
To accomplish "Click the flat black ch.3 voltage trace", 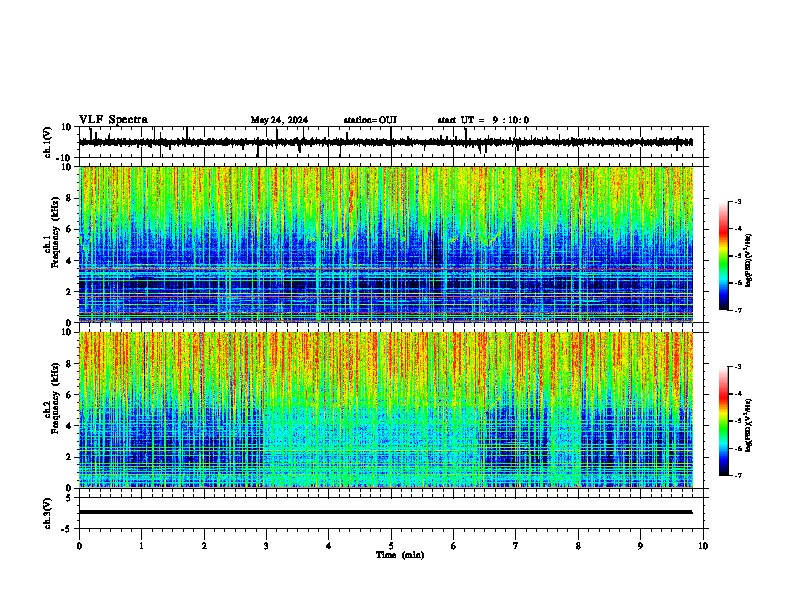I will (x=386, y=512).
